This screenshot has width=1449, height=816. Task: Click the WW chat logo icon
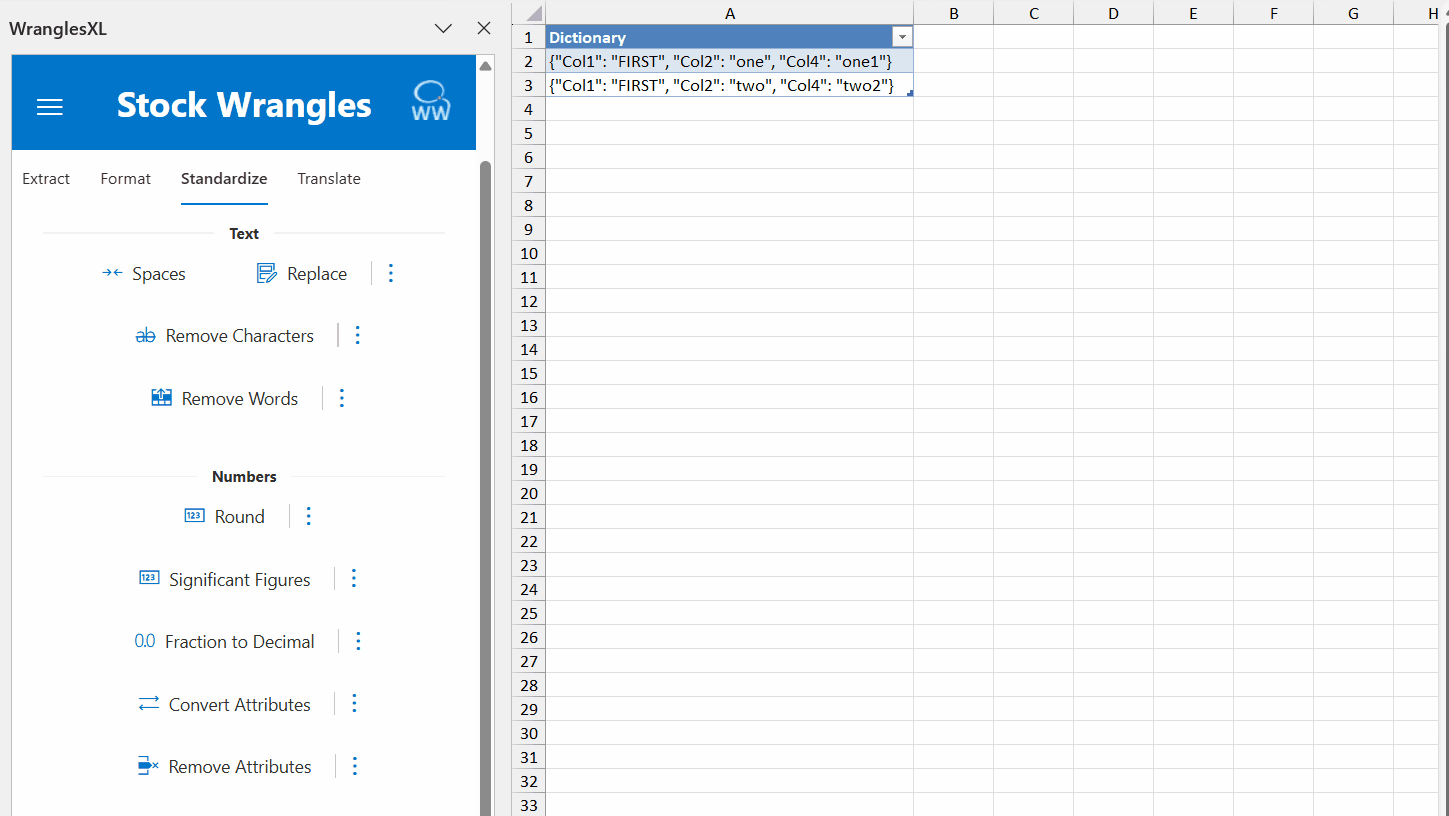pos(431,102)
